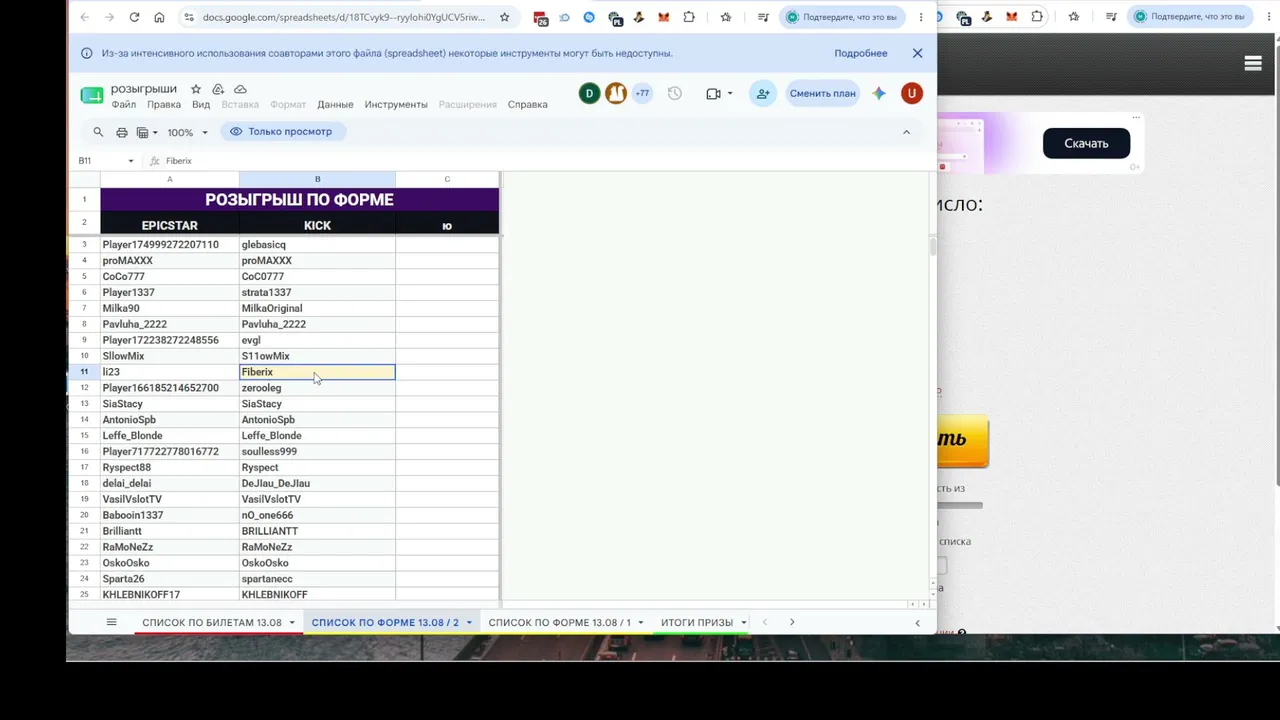Open the version history clock icon

pyautogui.click(x=675, y=93)
